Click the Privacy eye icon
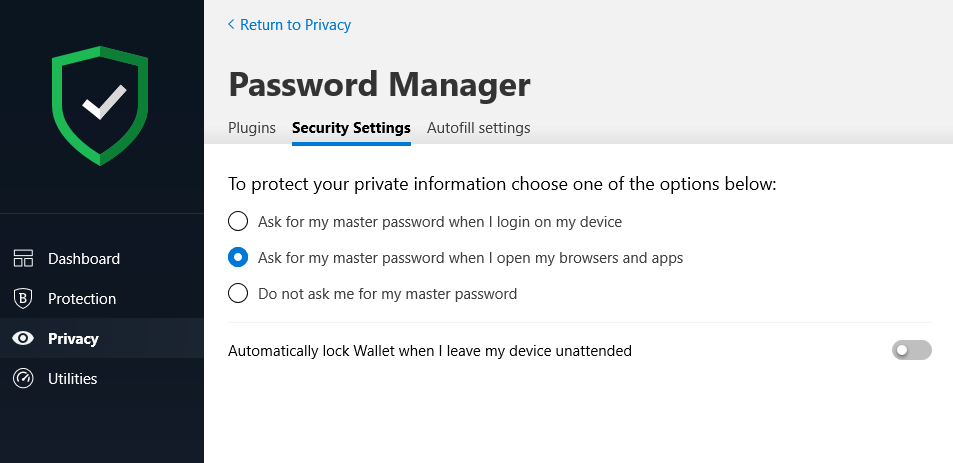The image size is (953, 463). click(x=23, y=339)
